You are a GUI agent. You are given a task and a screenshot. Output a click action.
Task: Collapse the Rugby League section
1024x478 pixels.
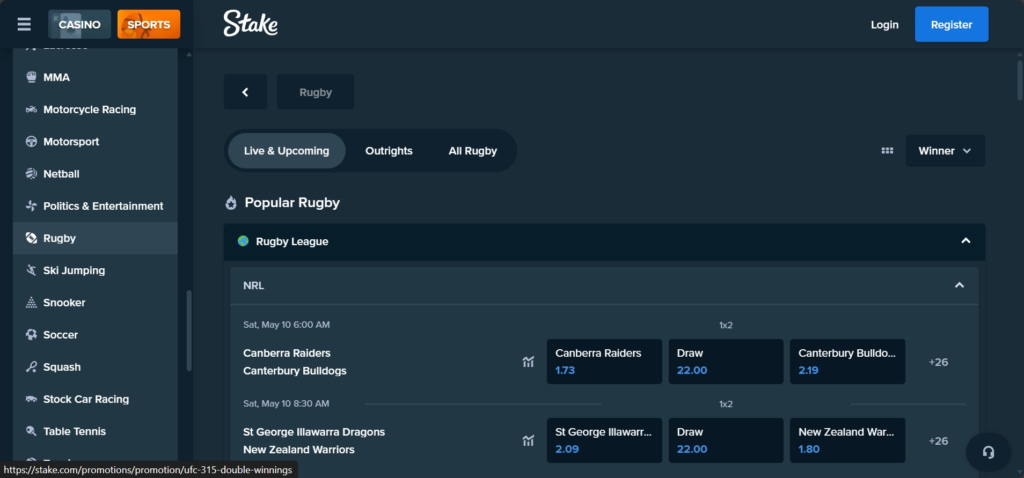tap(966, 241)
